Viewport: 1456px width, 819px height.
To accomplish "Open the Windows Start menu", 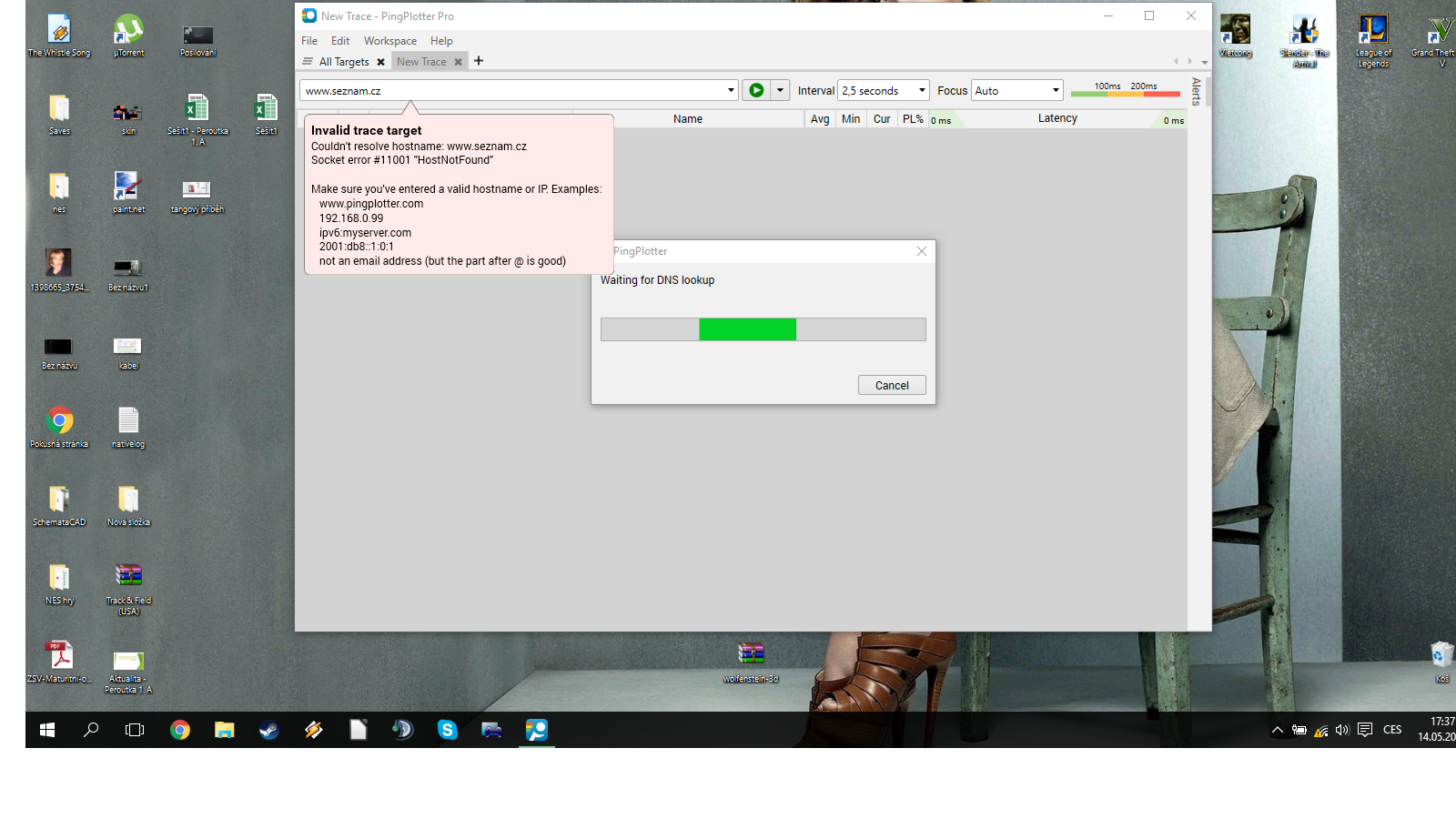I will tap(47, 730).
